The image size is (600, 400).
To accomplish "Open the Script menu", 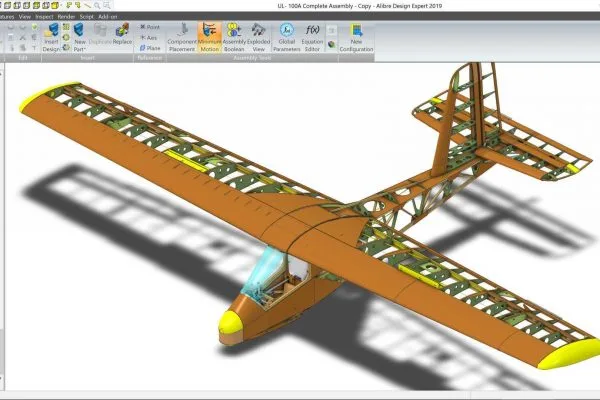I will 86,17.
